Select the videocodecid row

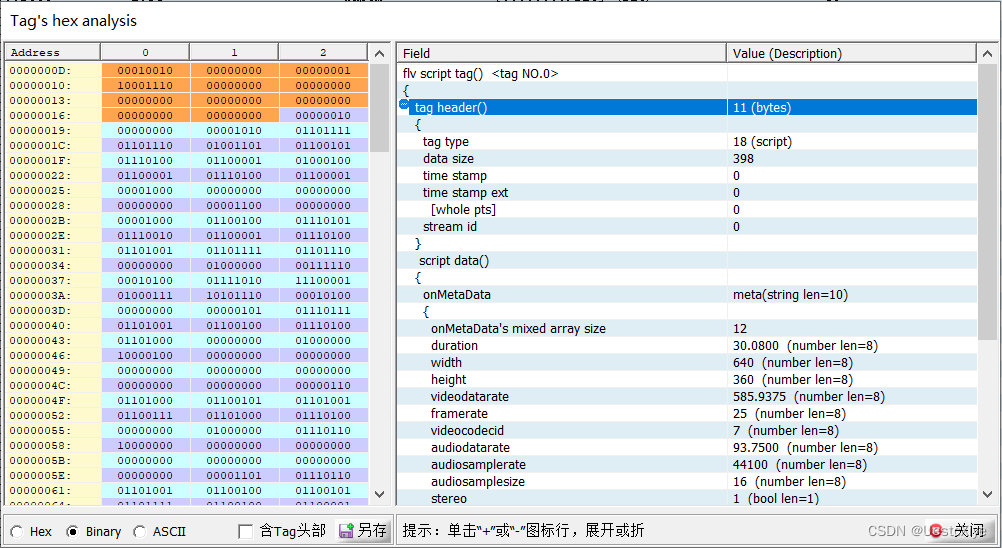[x=688, y=430]
